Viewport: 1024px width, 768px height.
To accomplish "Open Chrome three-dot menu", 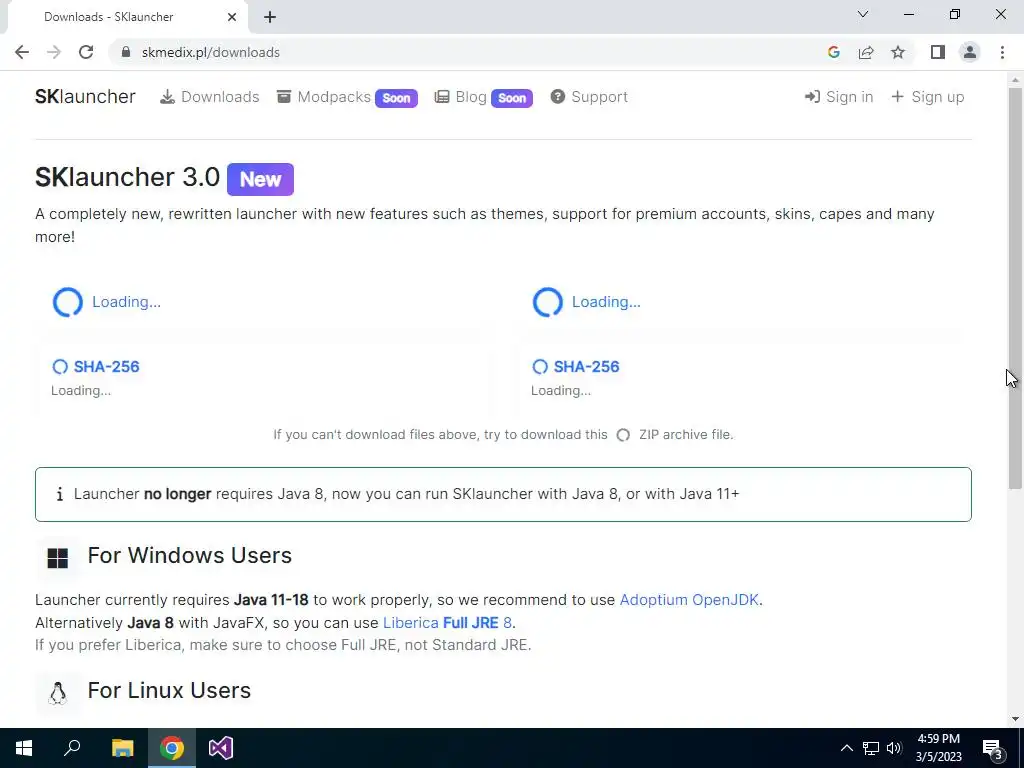I will point(1002,52).
